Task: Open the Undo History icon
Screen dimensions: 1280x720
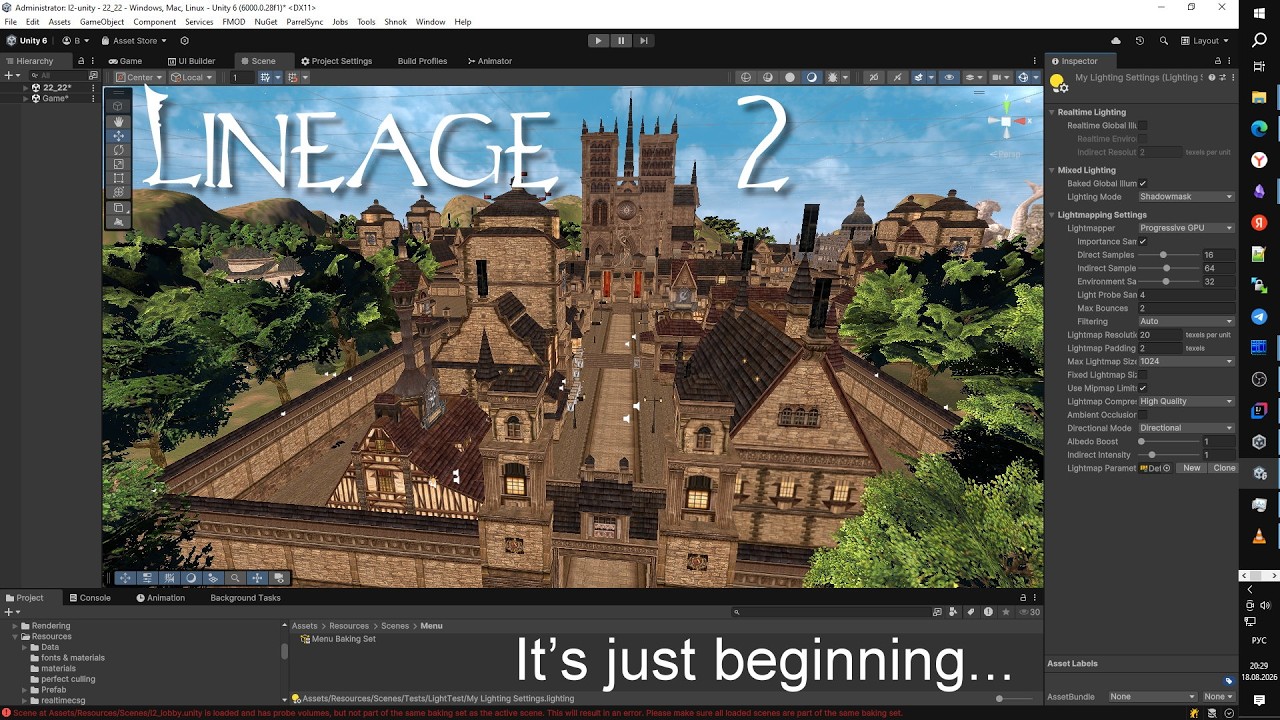Action: [1140, 41]
